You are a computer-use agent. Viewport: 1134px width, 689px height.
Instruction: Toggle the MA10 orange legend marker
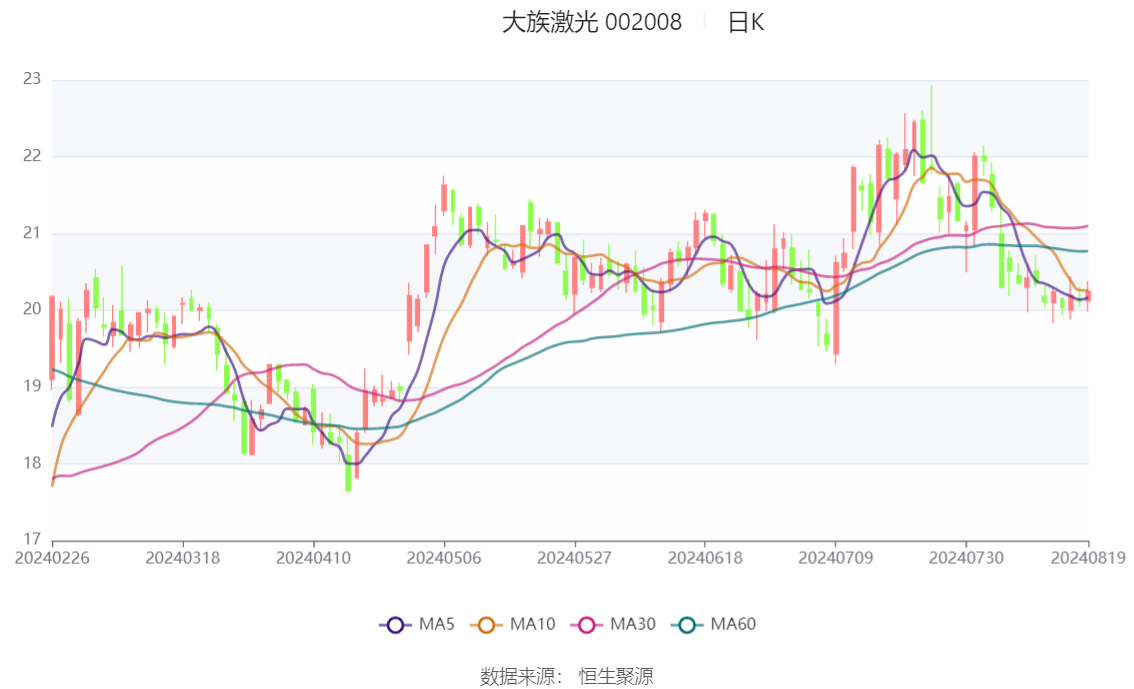(486, 625)
